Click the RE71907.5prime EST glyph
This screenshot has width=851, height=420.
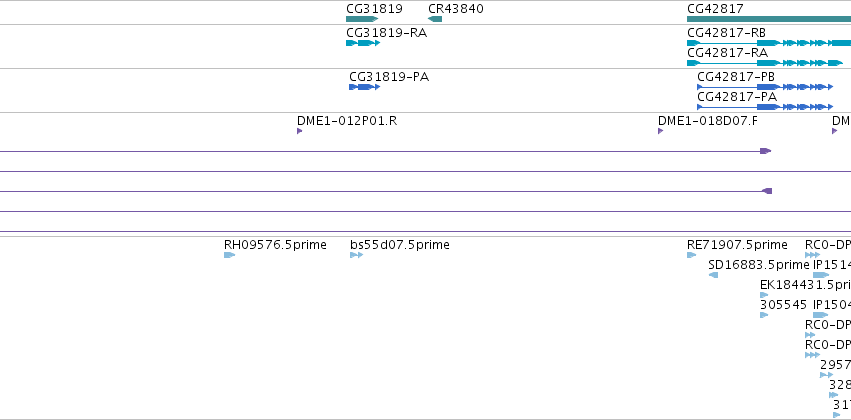tap(691, 255)
